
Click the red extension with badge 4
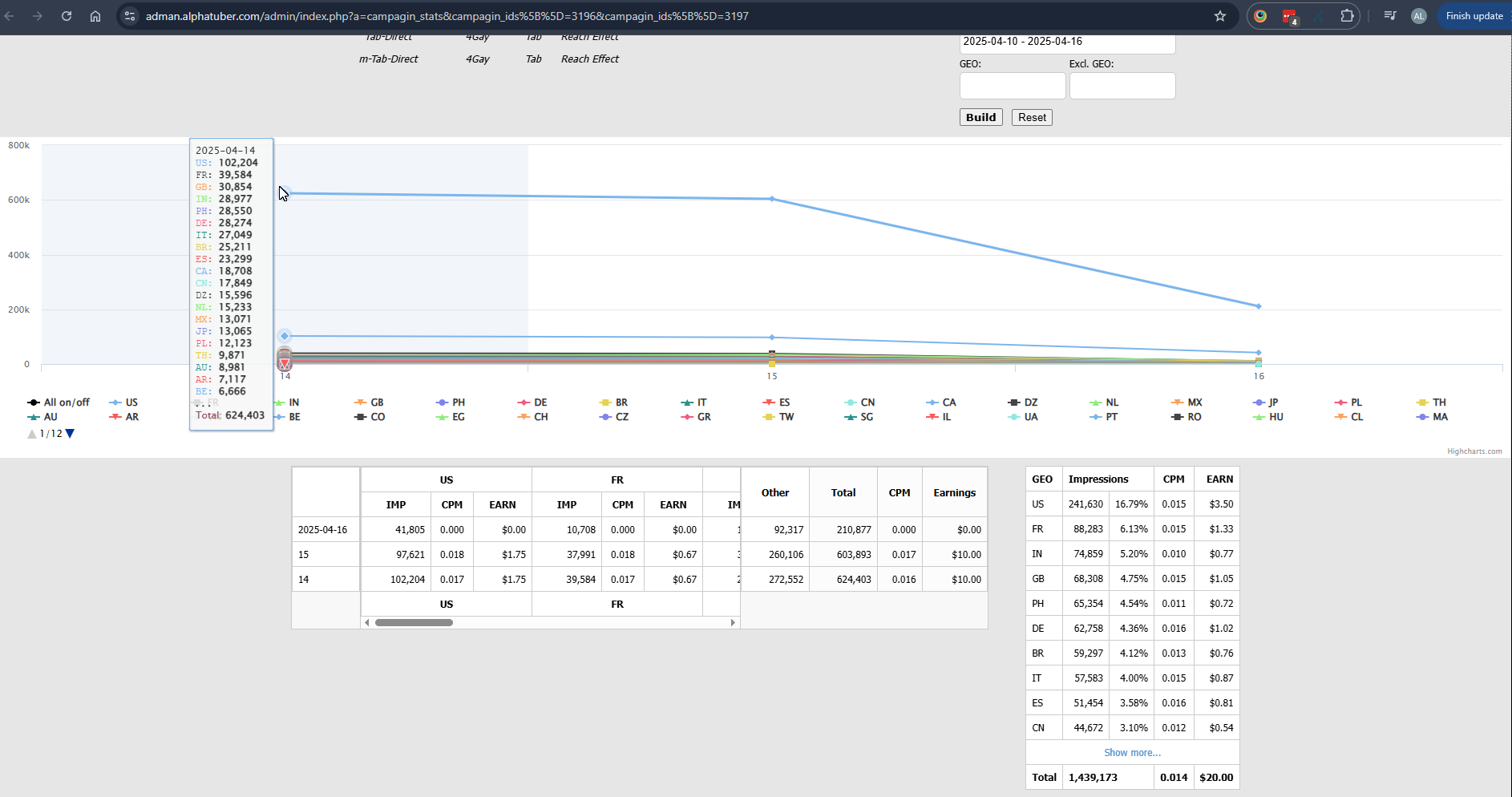click(x=1289, y=16)
